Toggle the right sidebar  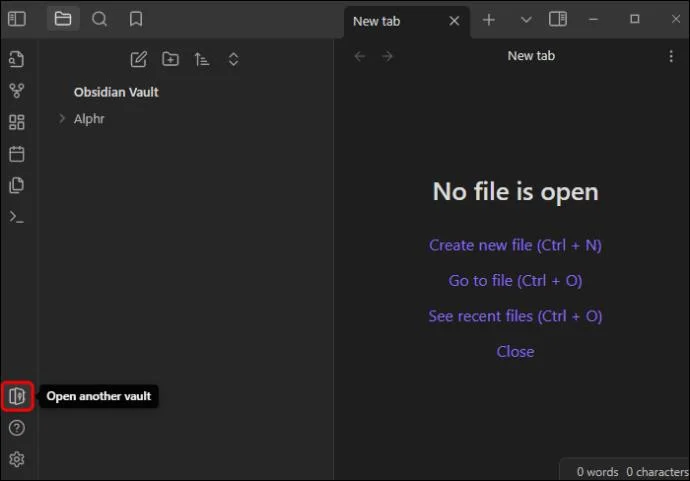(x=558, y=19)
